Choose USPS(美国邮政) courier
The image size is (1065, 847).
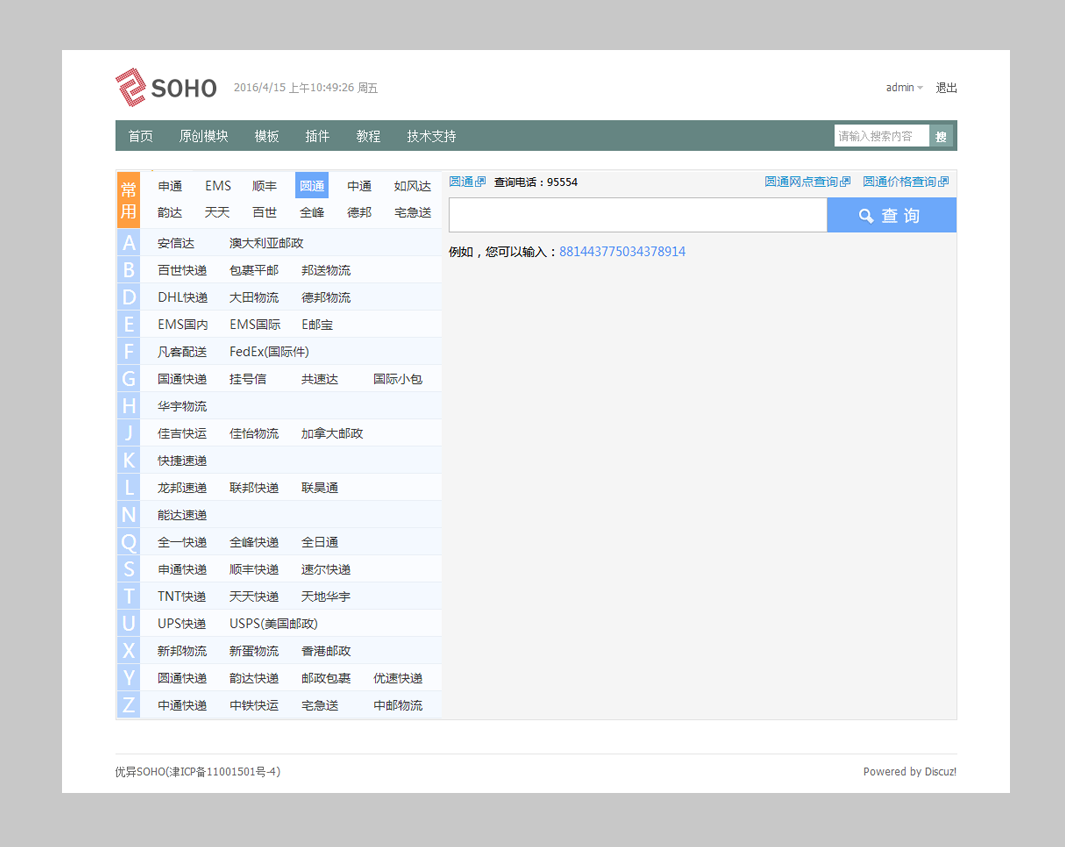(274, 624)
